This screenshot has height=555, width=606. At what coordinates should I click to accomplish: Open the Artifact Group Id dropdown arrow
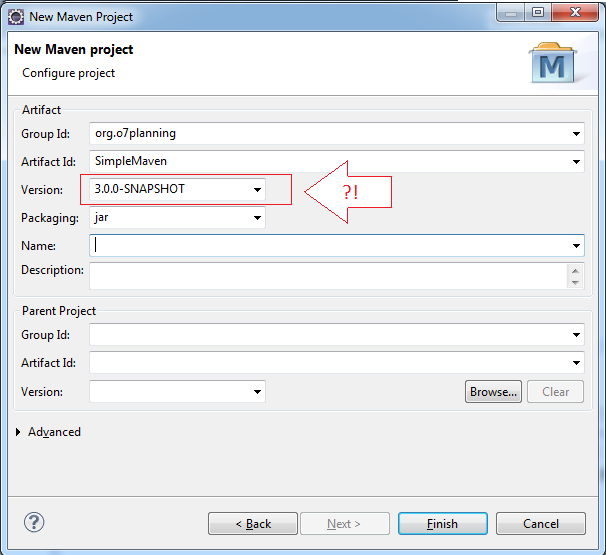pyautogui.click(x=576, y=134)
